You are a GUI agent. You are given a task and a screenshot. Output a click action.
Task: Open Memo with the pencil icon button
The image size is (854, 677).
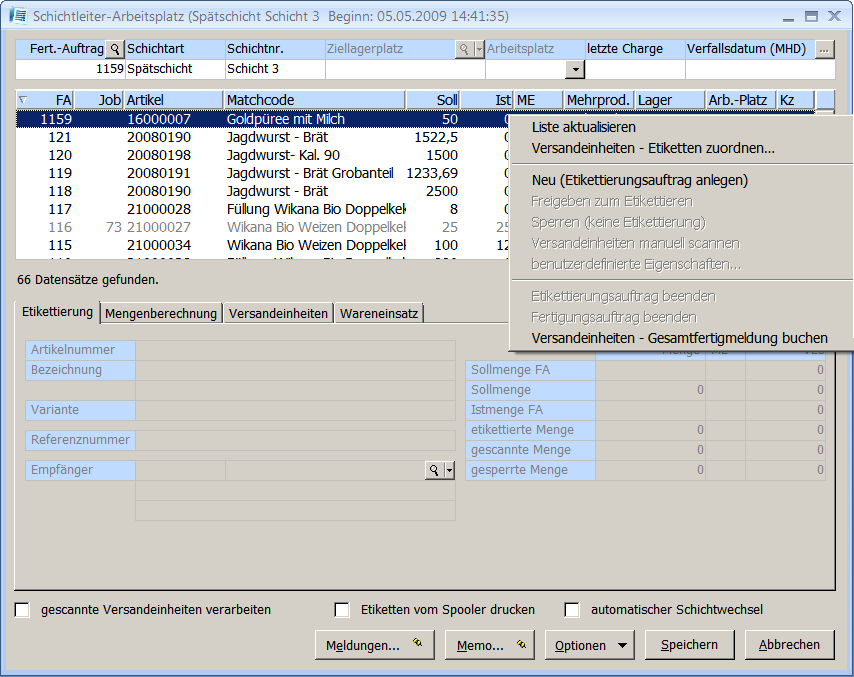tap(489, 645)
